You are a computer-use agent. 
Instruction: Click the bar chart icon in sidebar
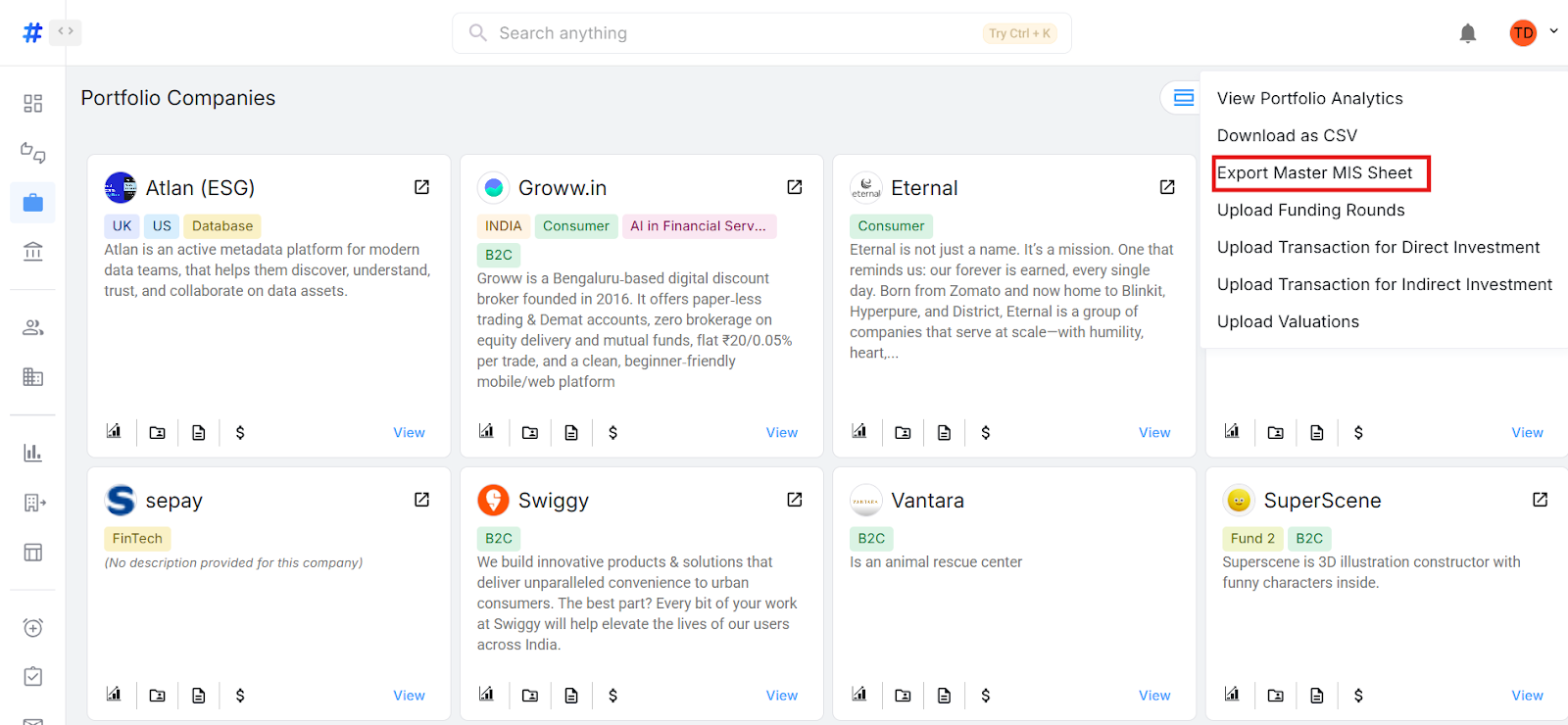tap(32, 453)
